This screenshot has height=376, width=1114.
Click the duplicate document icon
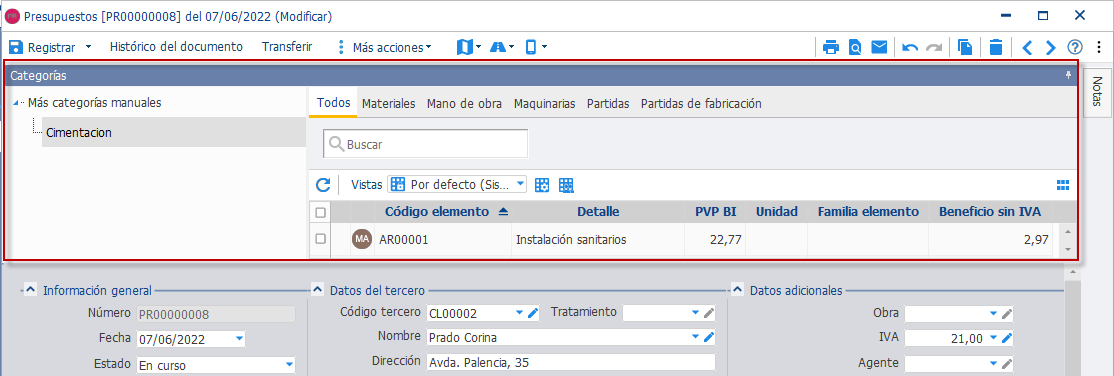pyautogui.click(x=965, y=48)
